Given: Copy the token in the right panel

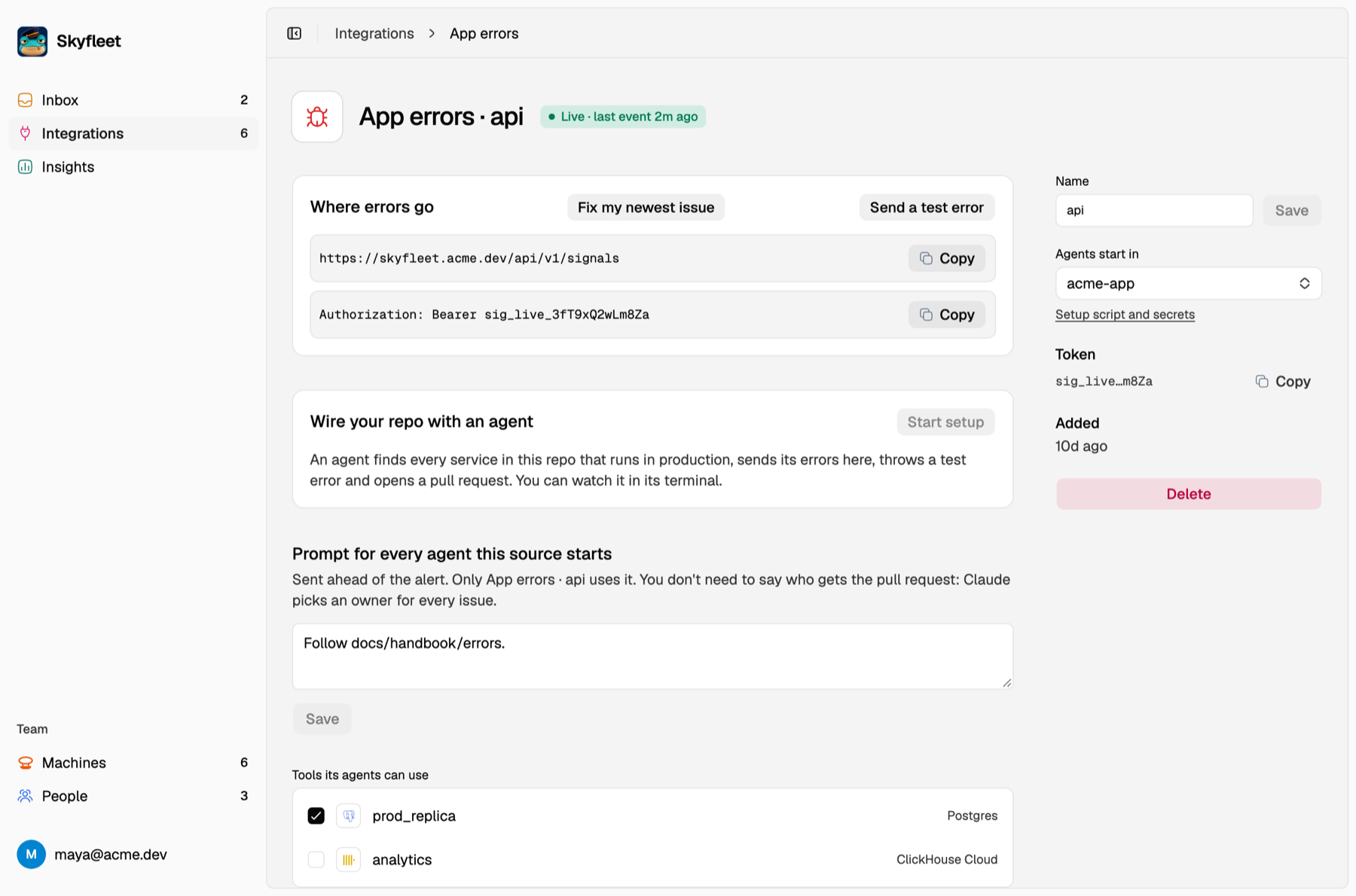Looking at the screenshot, I should (1283, 382).
